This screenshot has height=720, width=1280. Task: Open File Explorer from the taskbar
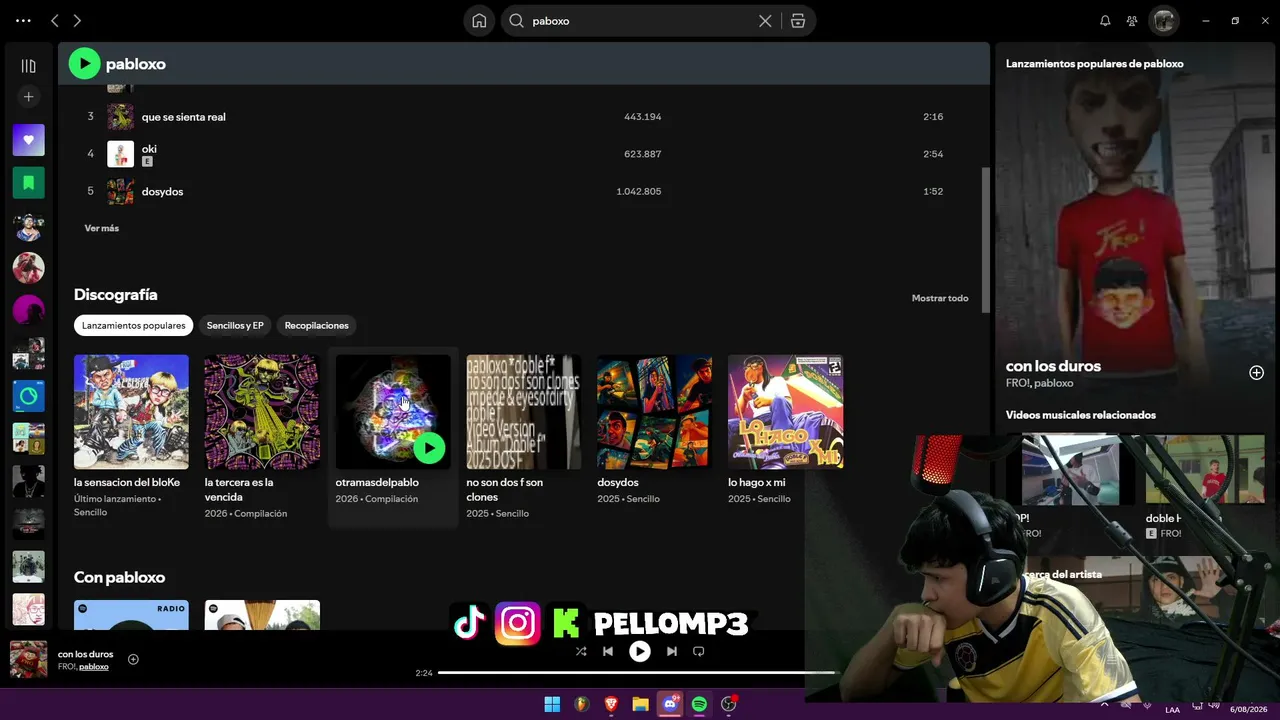coord(640,704)
